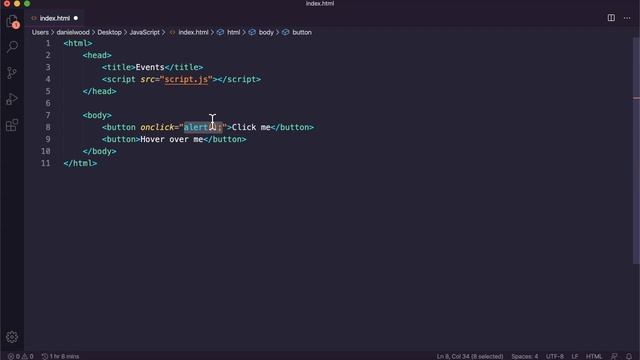
Task: Click line number 11 in the gutter
Action: [45, 163]
